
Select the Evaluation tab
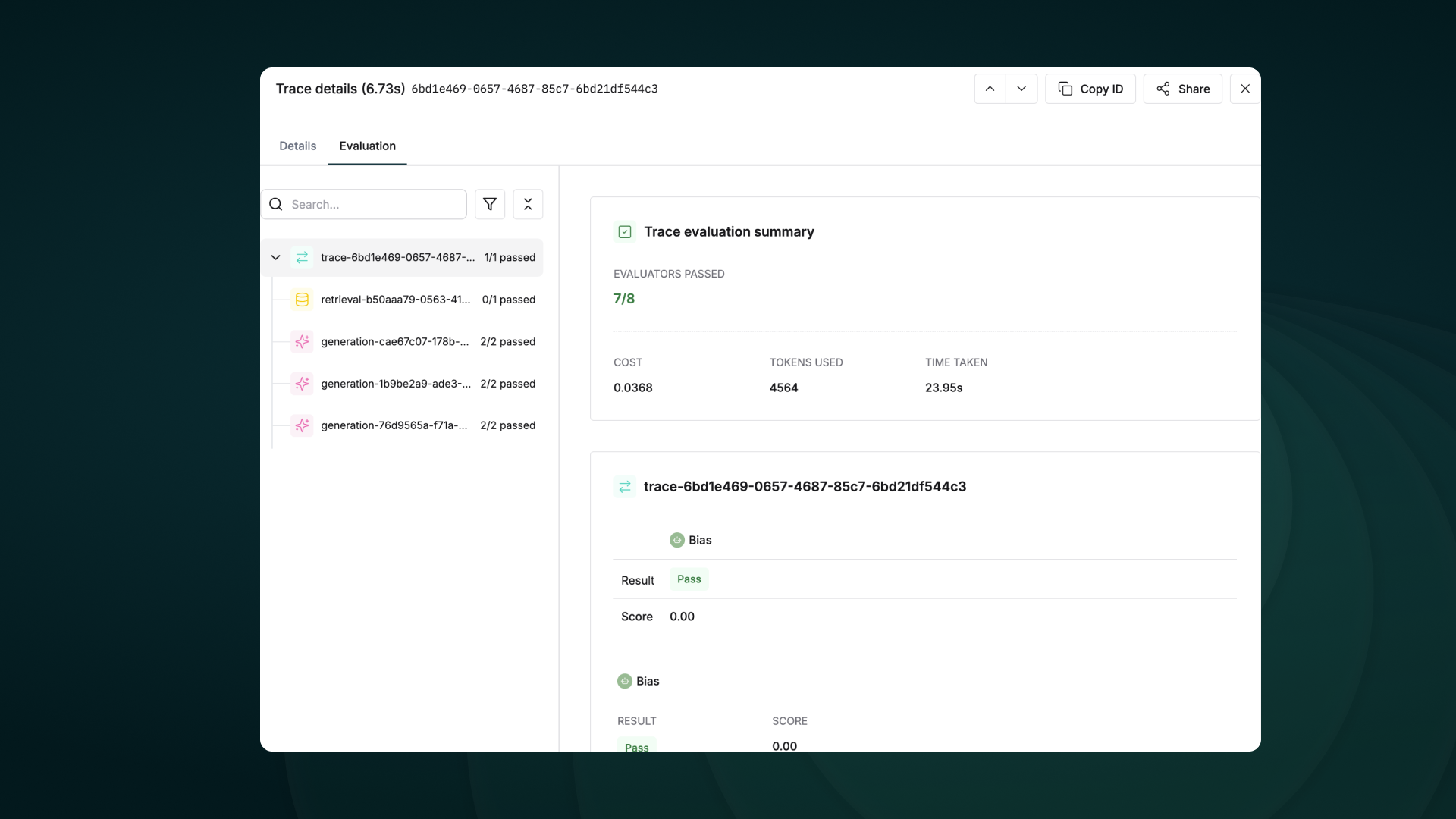coord(367,146)
